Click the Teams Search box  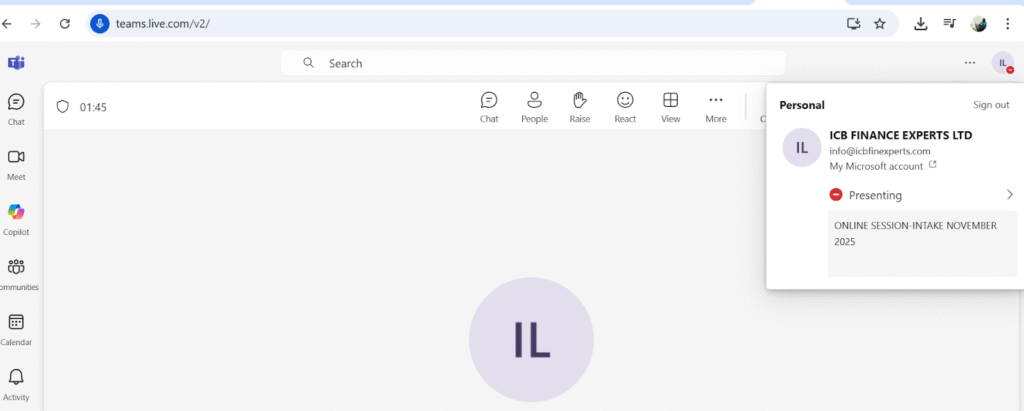(534, 63)
